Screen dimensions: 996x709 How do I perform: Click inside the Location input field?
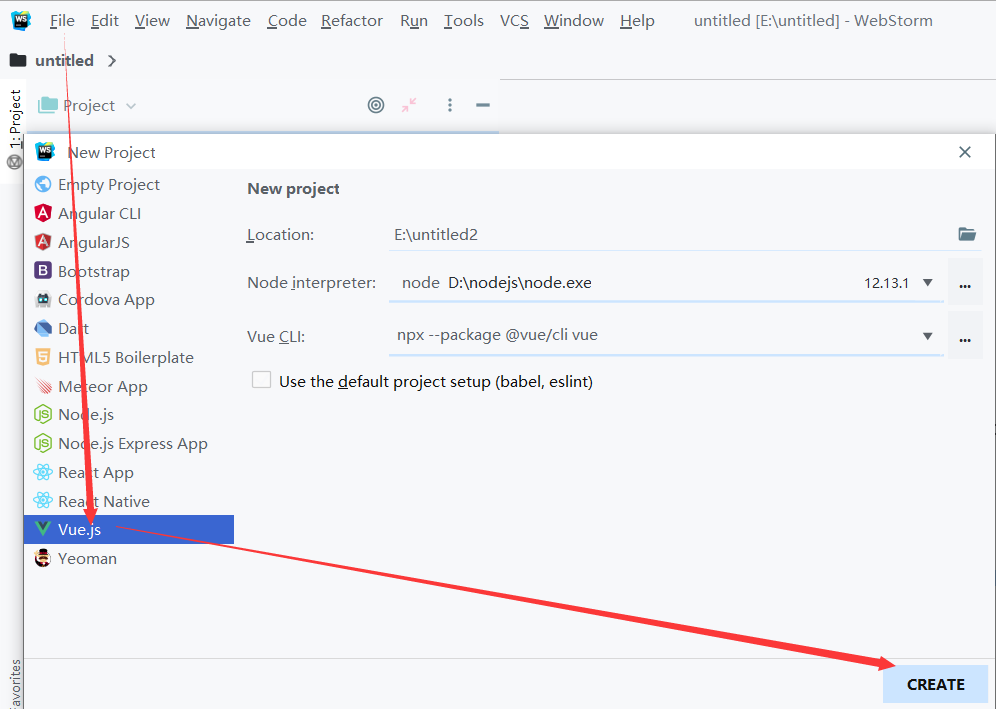point(600,234)
